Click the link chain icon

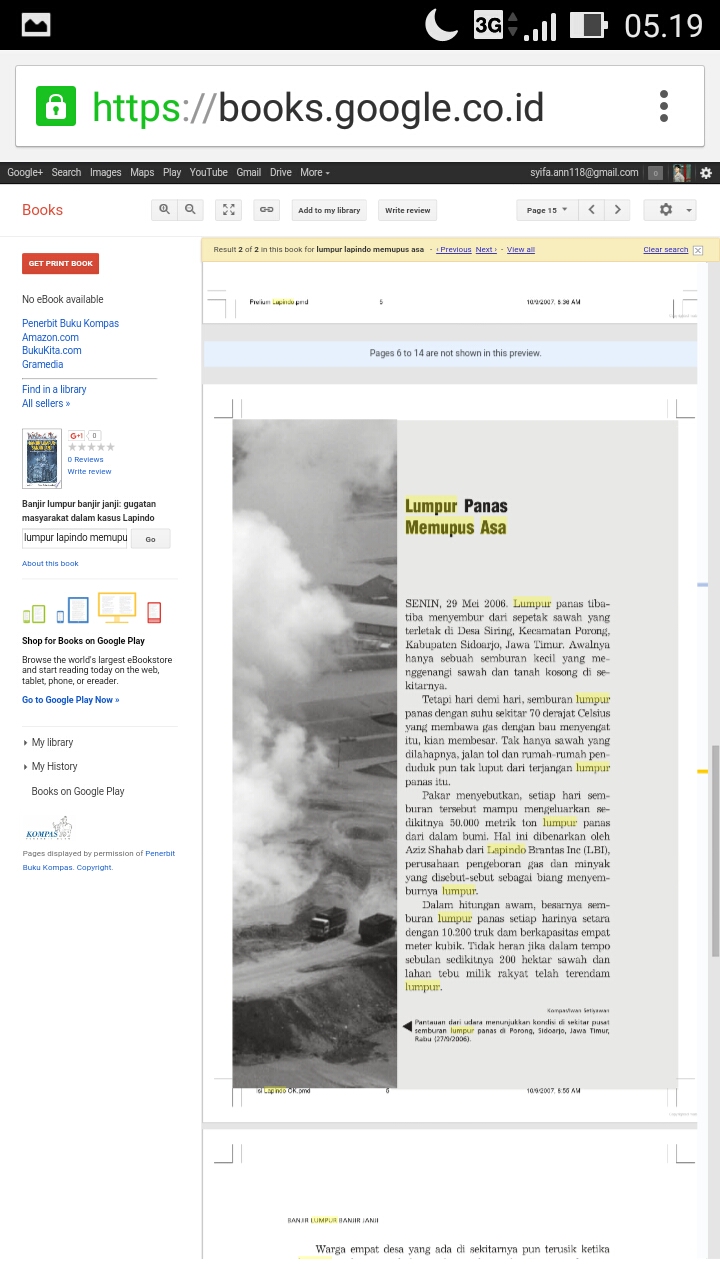pos(266,210)
